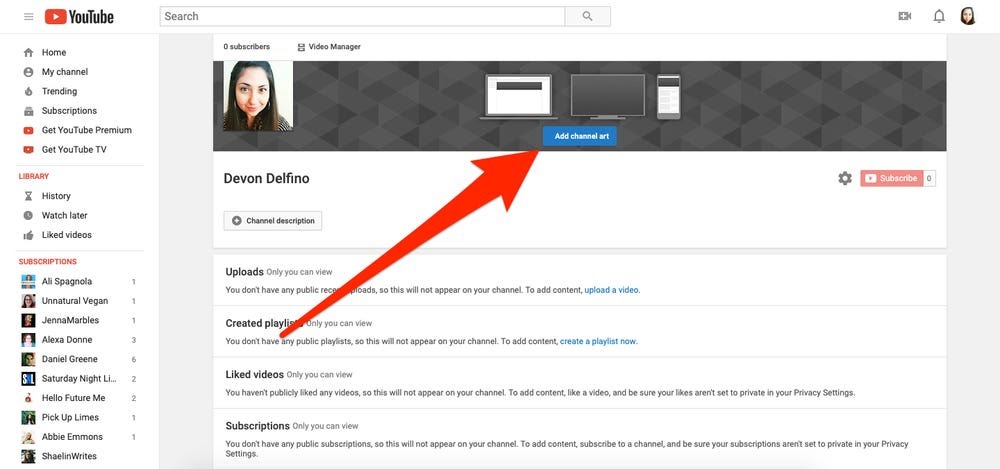The image size is (1000, 469).
Task: Open the notifications bell
Action: [939, 16]
